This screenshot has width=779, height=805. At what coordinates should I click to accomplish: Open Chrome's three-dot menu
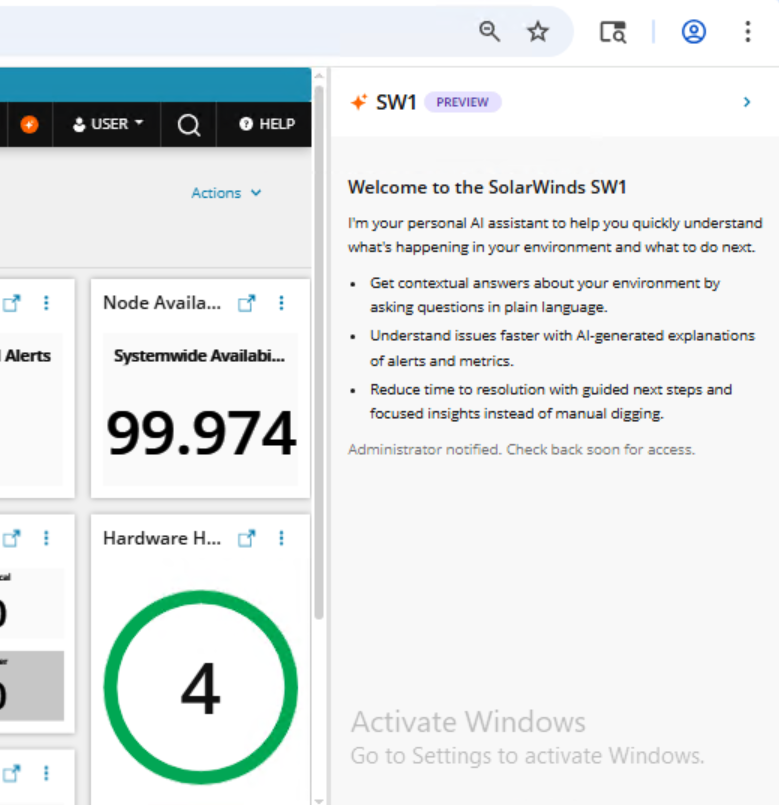(x=748, y=32)
